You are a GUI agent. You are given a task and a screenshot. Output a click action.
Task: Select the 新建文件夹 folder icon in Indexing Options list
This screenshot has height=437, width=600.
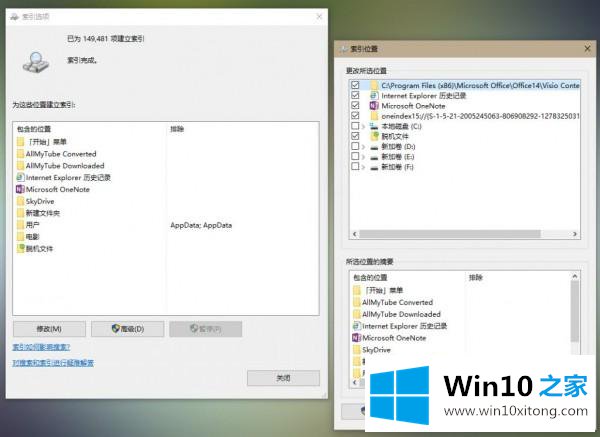20,213
